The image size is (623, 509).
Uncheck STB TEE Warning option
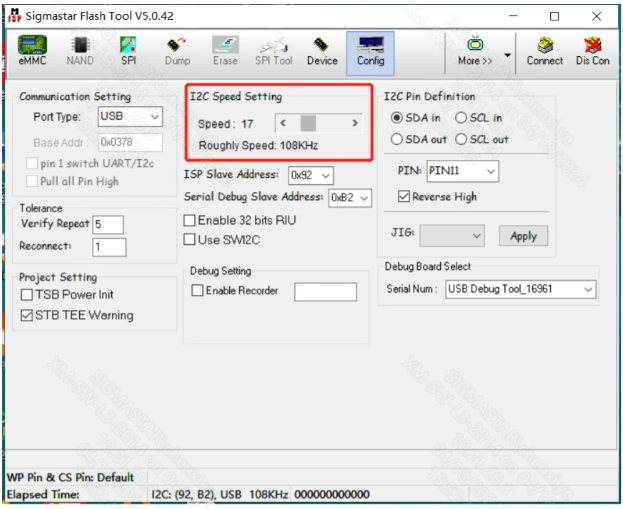click(27, 315)
